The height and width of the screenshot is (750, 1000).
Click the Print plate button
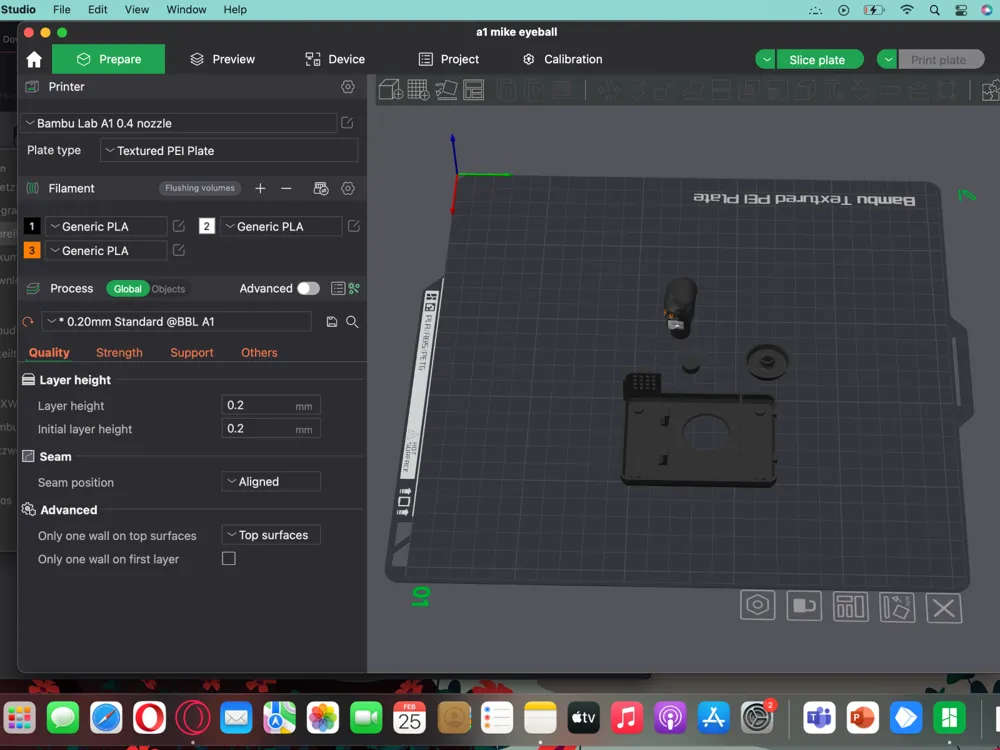click(x=941, y=59)
